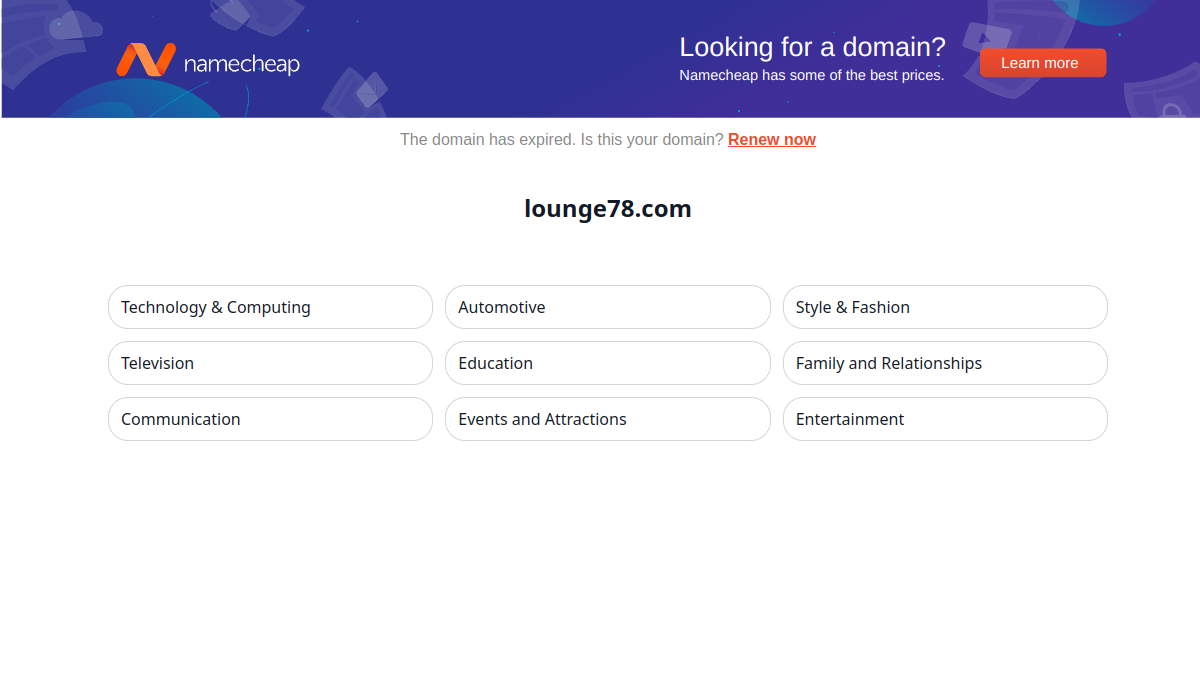Click the 'Looking for a domain?' headline
The image size is (1200, 675).
tap(812, 47)
